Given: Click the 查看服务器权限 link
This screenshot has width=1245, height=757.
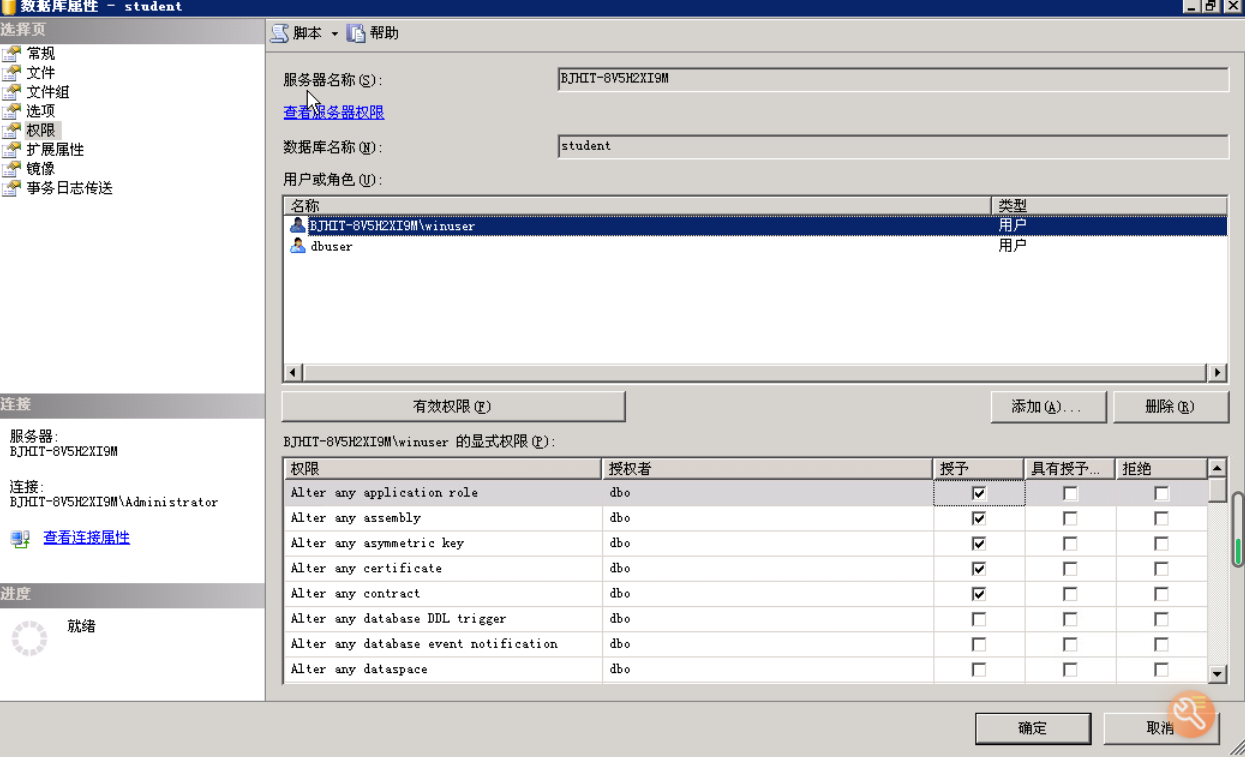Looking at the screenshot, I should pos(333,112).
